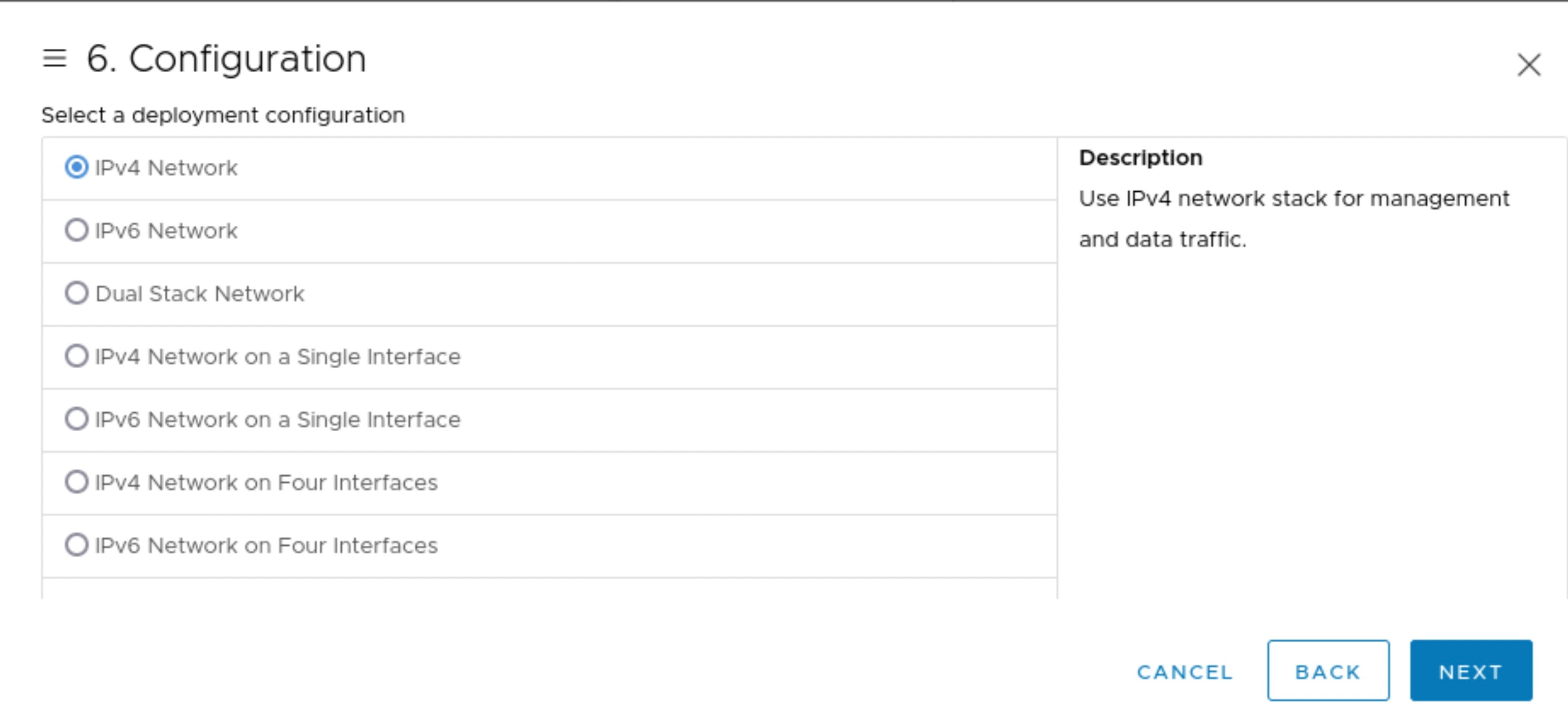Return to the previous step with BACK
Viewport: 1568px width, 718px height.
1328,671
